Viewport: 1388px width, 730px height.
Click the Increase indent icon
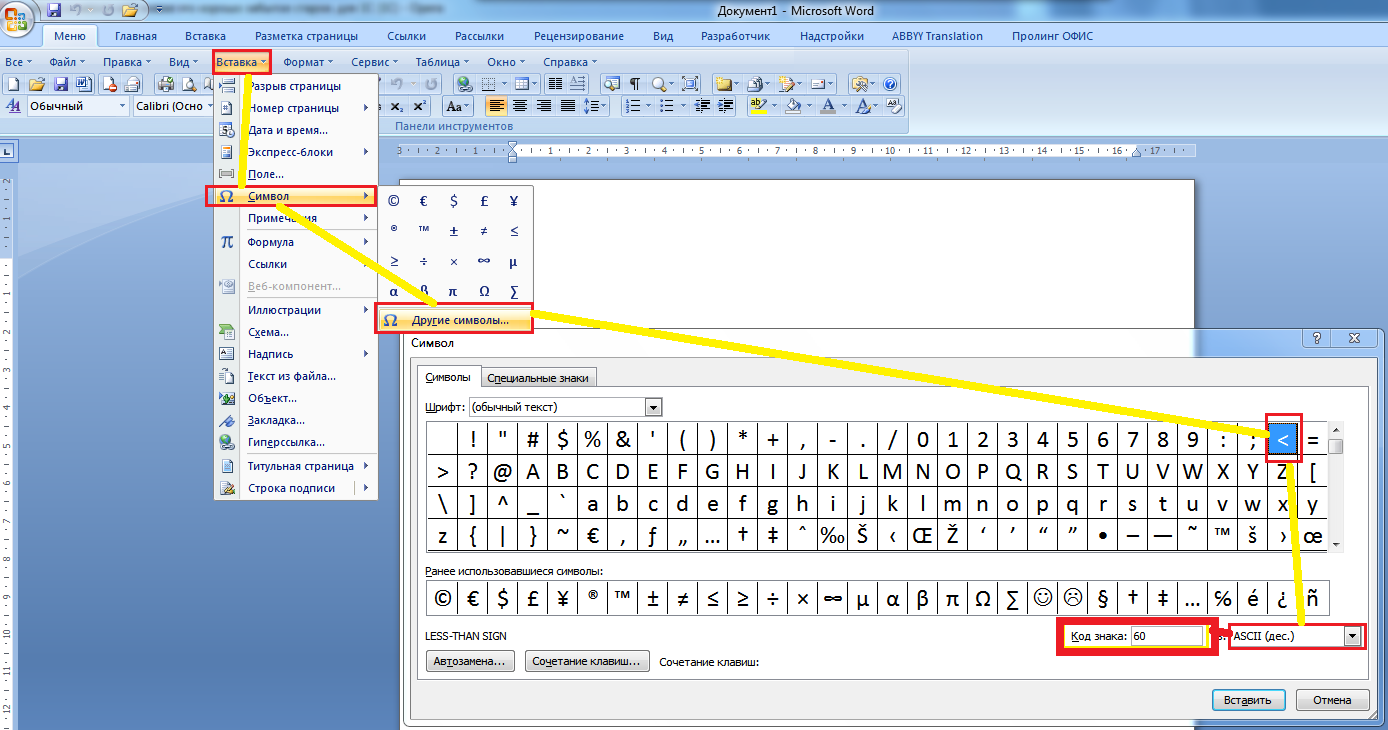pos(725,105)
